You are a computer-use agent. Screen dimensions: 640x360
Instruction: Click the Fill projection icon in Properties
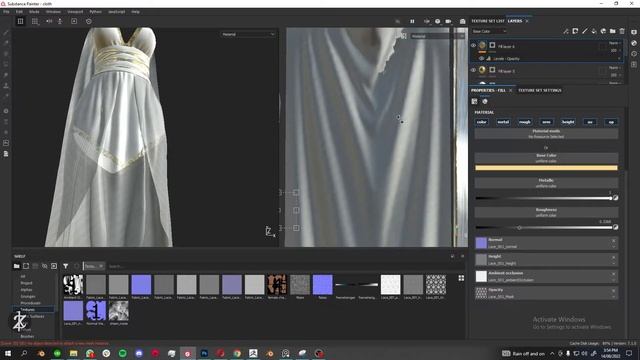[474, 101]
